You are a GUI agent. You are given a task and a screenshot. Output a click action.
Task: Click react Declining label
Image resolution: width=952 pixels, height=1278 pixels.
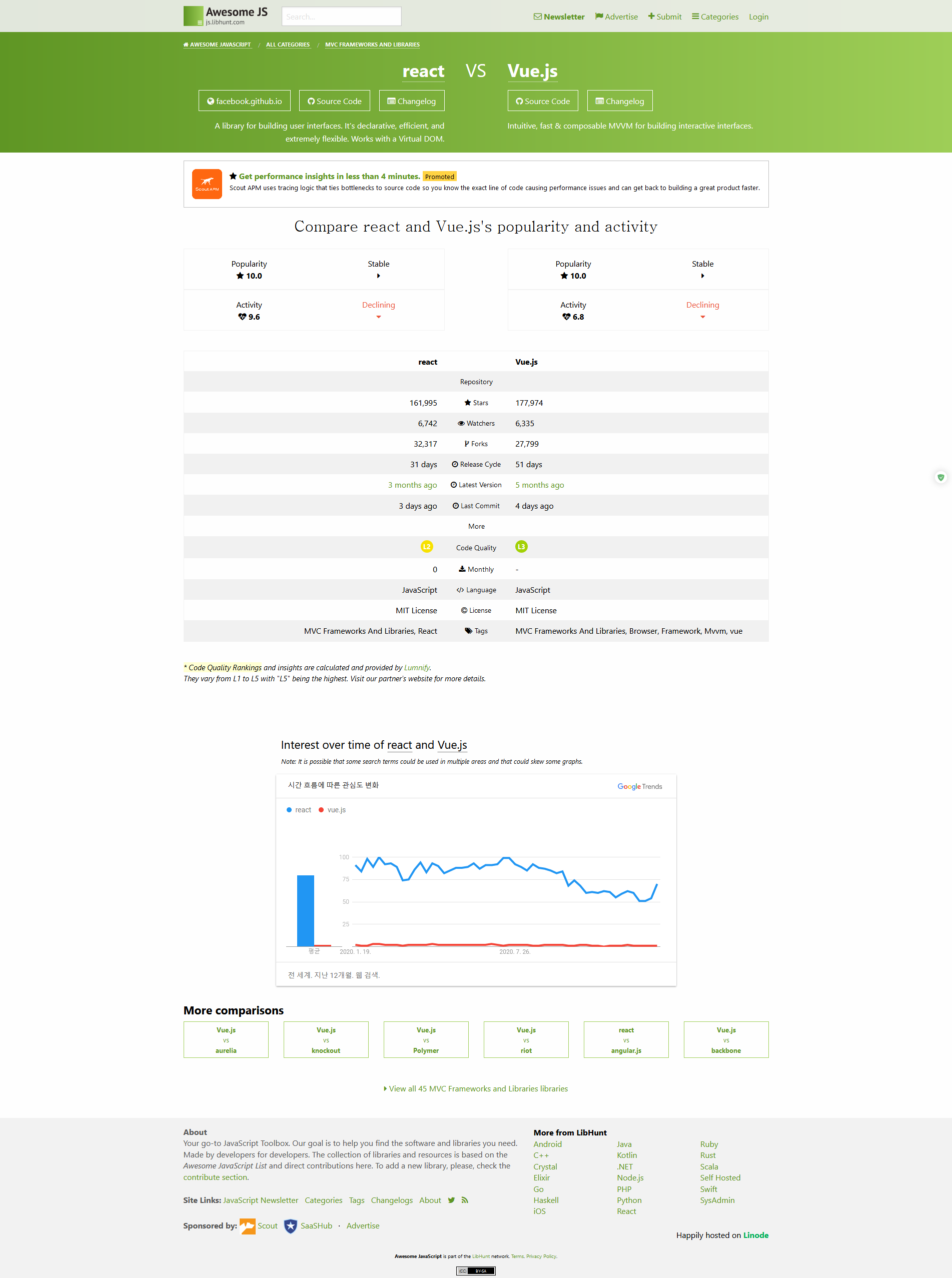(379, 305)
